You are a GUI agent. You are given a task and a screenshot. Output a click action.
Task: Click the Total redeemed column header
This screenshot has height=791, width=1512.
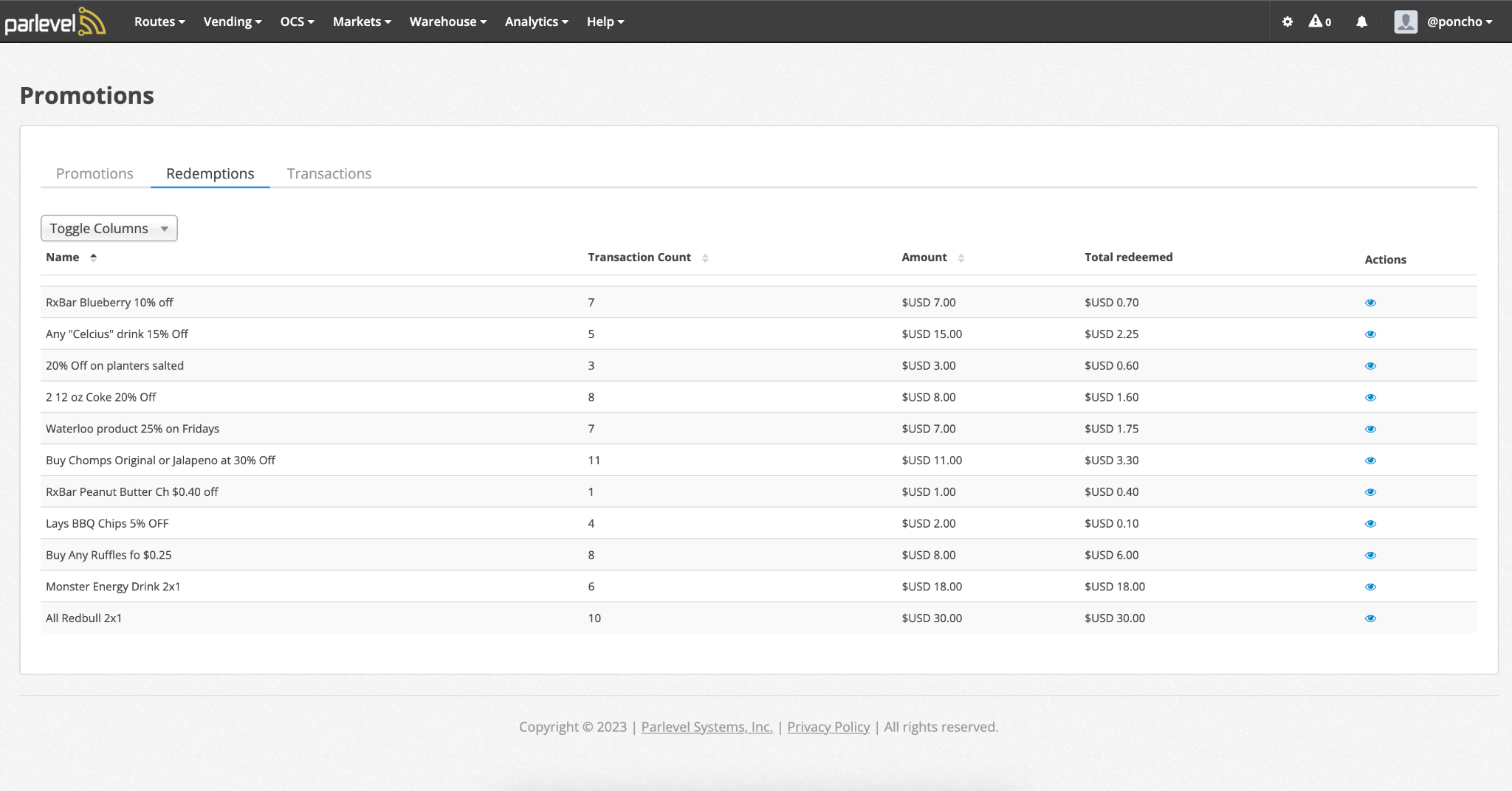coord(1128,257)
